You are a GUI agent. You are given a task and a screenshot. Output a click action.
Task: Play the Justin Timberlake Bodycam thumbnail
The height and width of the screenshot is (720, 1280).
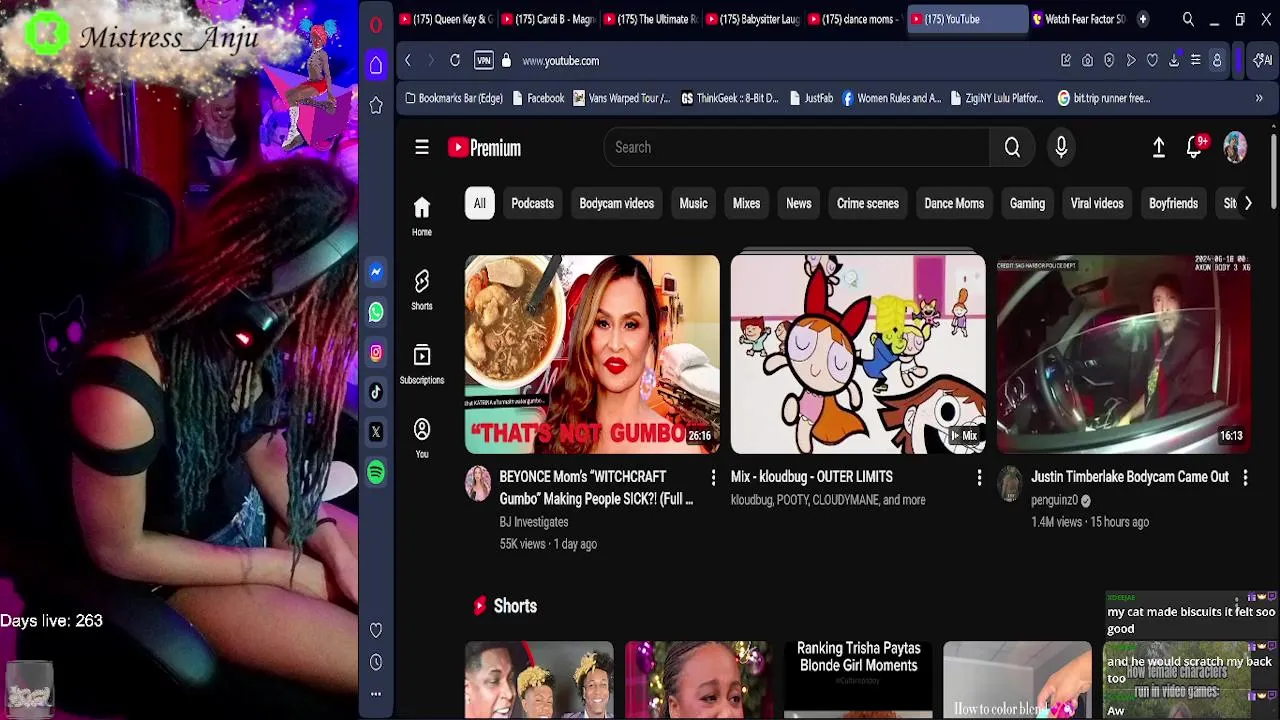(1124, 354)
